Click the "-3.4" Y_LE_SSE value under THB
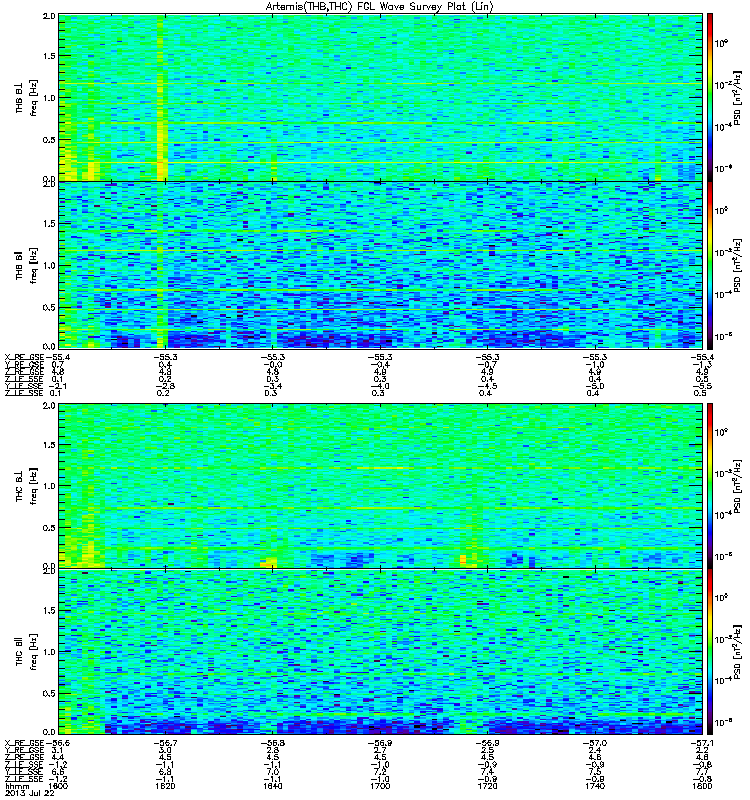The width and height of the screenshot is (750, 800). tap(272, 386)
